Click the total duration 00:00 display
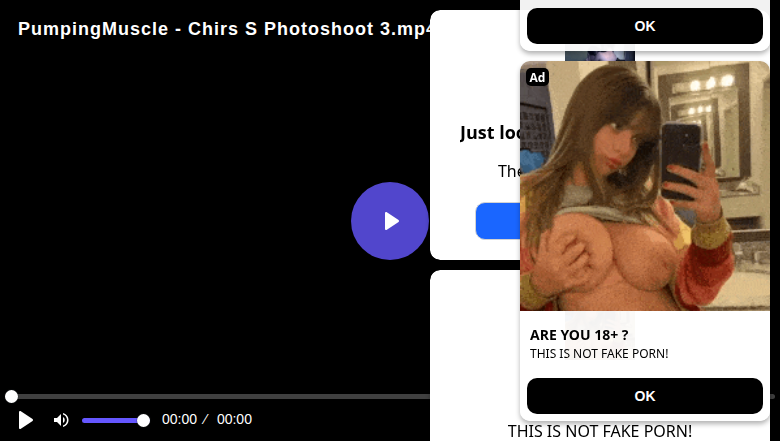 click(x=234, y=419)
